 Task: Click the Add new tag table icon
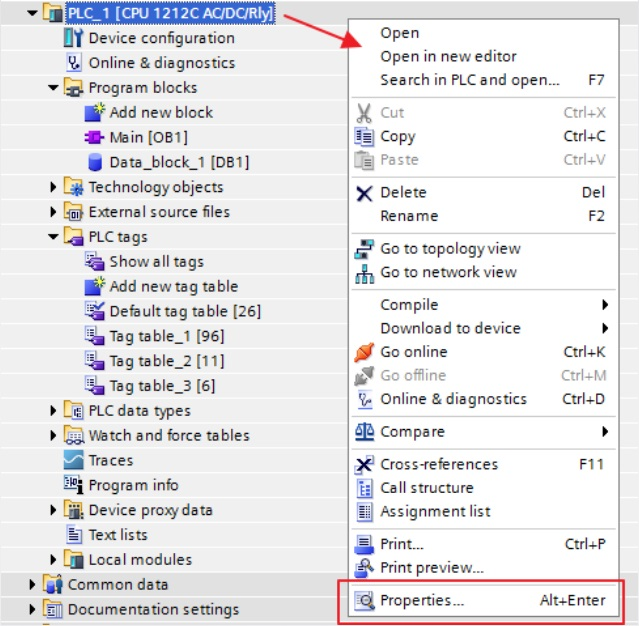pyautogui.click(x=95, y=286)
